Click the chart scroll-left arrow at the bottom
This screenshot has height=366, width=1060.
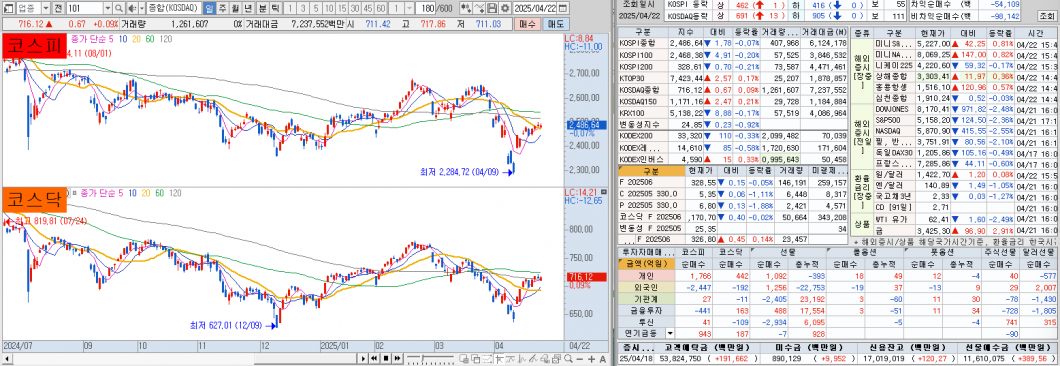point(7,359)
